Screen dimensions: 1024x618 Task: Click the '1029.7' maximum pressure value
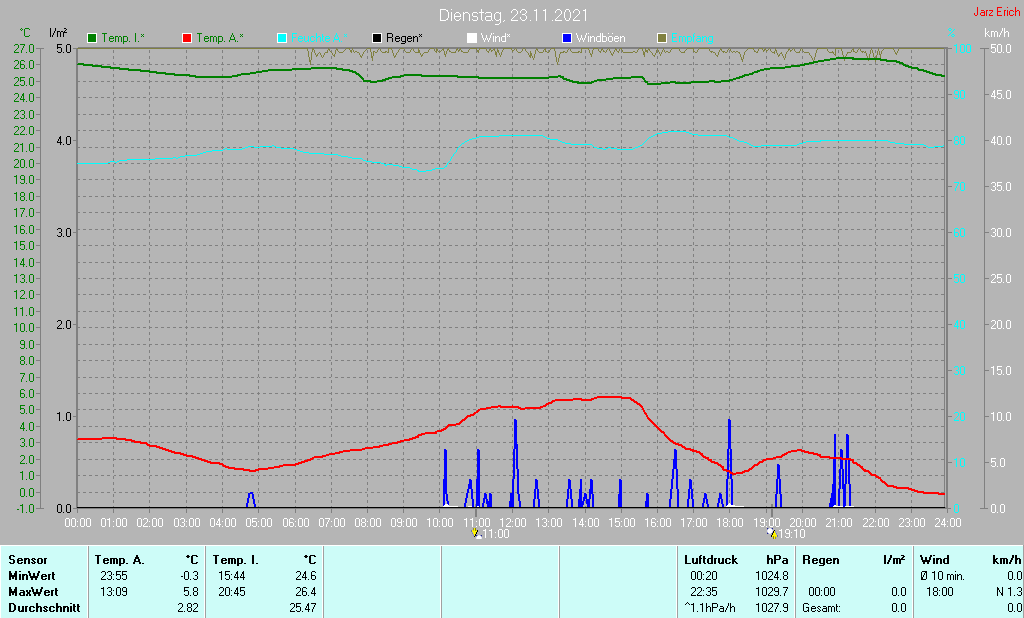click(x=771, y=592)
